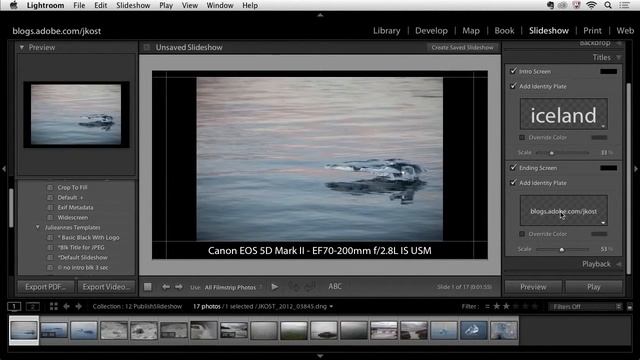Viewport: 640px width, 360px height.
Task: Open the JKOST_2012_03845.dng source dropdown
Action: [331, 307]
